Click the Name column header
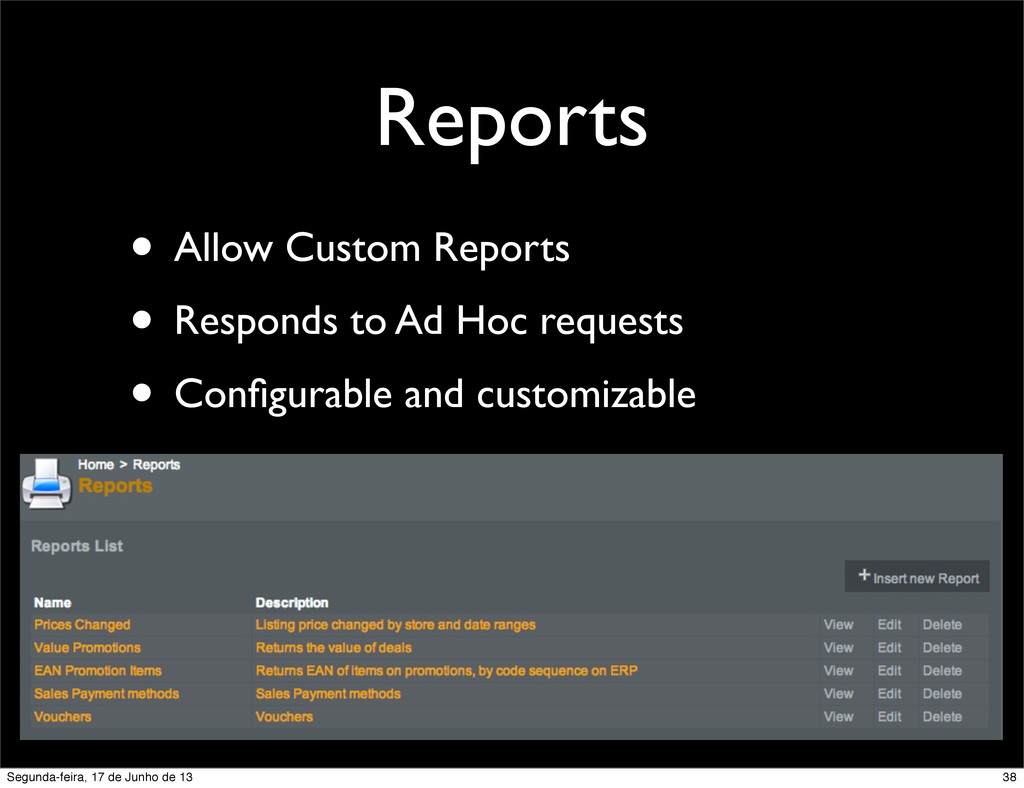The height and width of the screenshot is (788, 1024). (x=52, y=603)
